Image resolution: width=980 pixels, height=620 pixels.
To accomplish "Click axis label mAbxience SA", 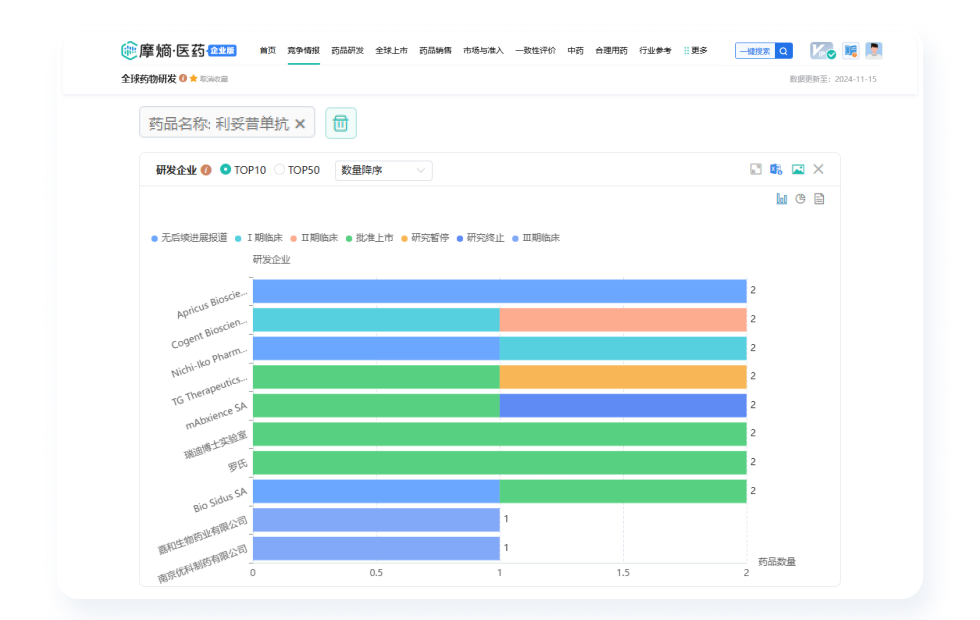I will (216, 416).
